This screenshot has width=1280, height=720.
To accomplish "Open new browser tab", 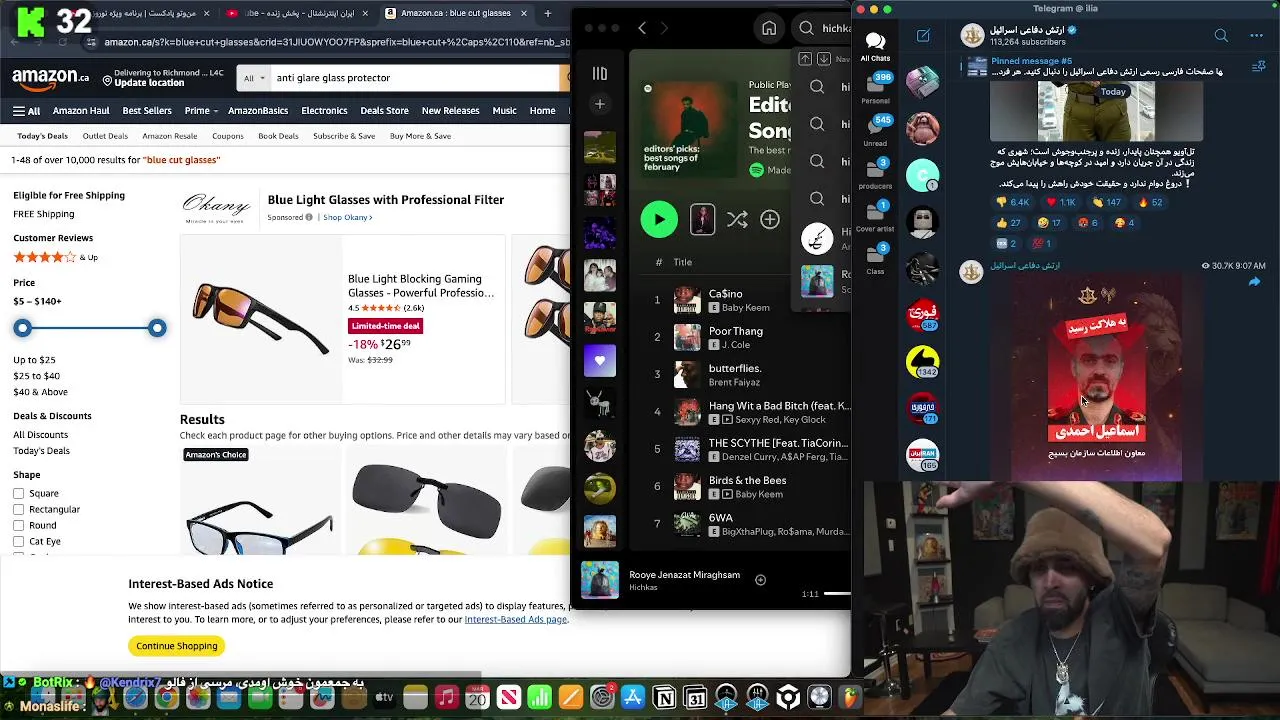I will pos(548,13).
